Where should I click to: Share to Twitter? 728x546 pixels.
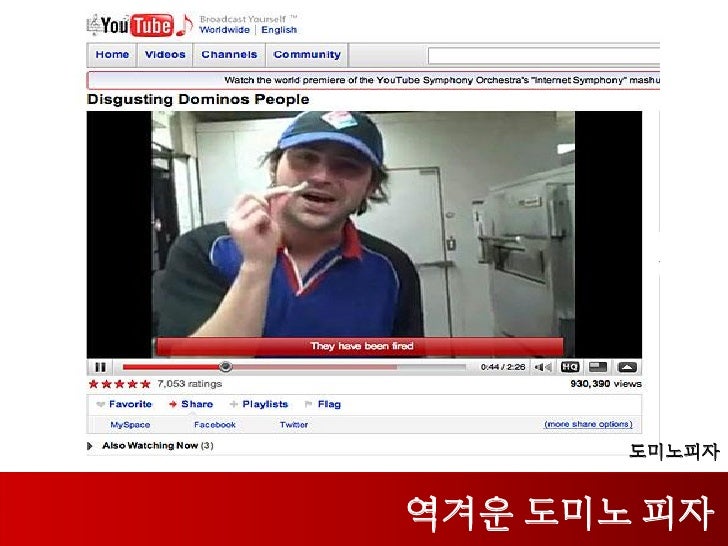click(293, 425)
